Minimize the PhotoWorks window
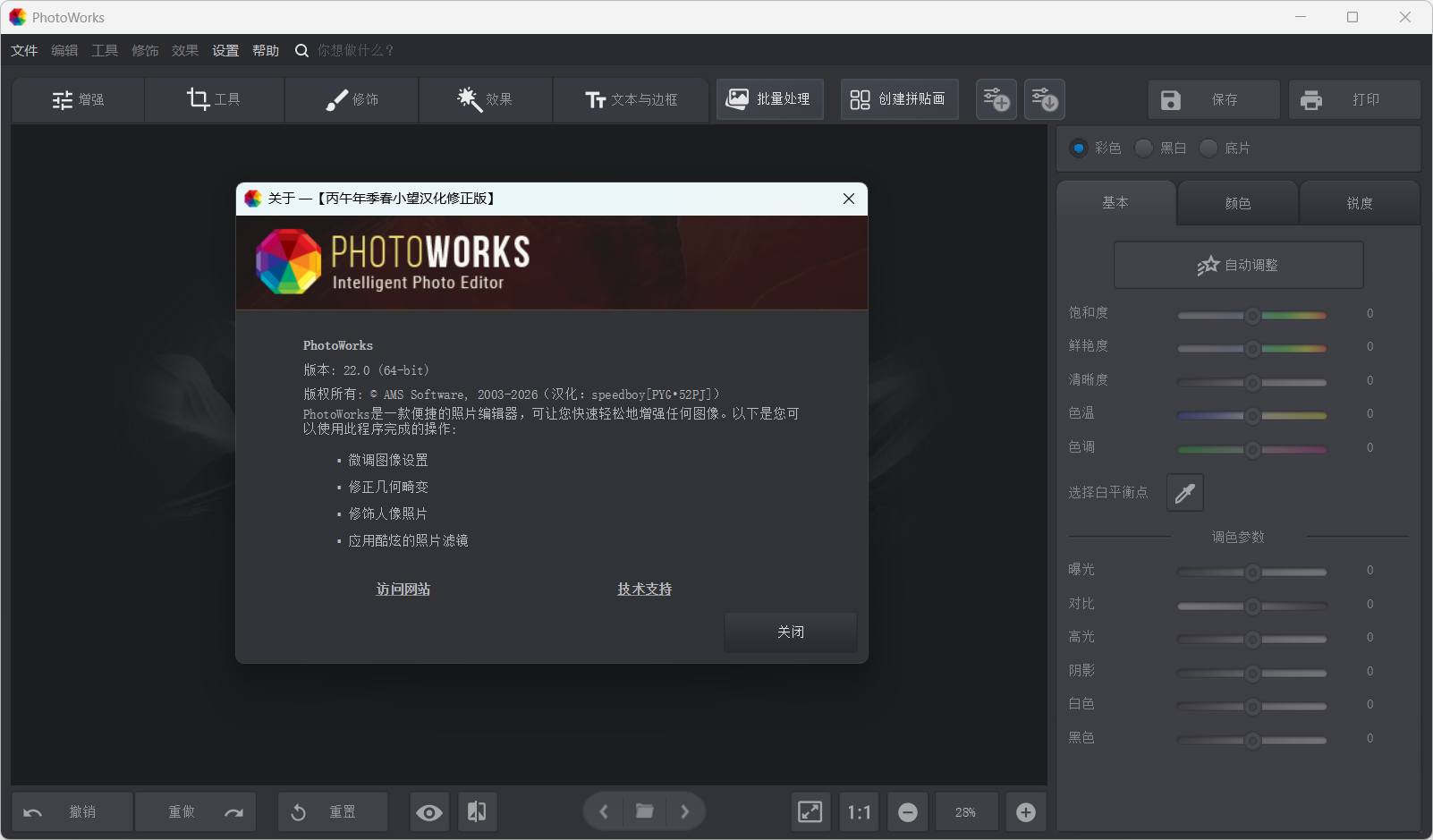The width and height of the screenshot is (1433, 840). pyautogui.click(x=1301, y=17)
